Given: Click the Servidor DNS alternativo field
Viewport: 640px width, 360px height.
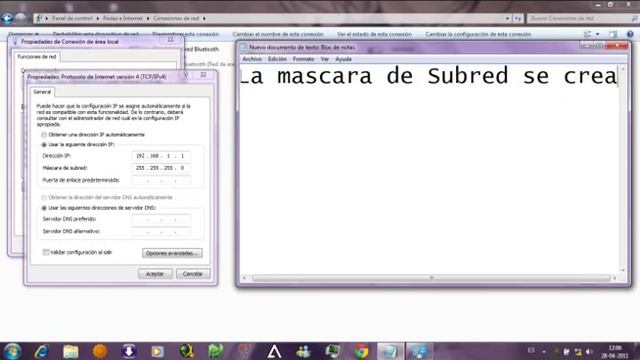Looking at the screenshot, I should pos(161,231).
